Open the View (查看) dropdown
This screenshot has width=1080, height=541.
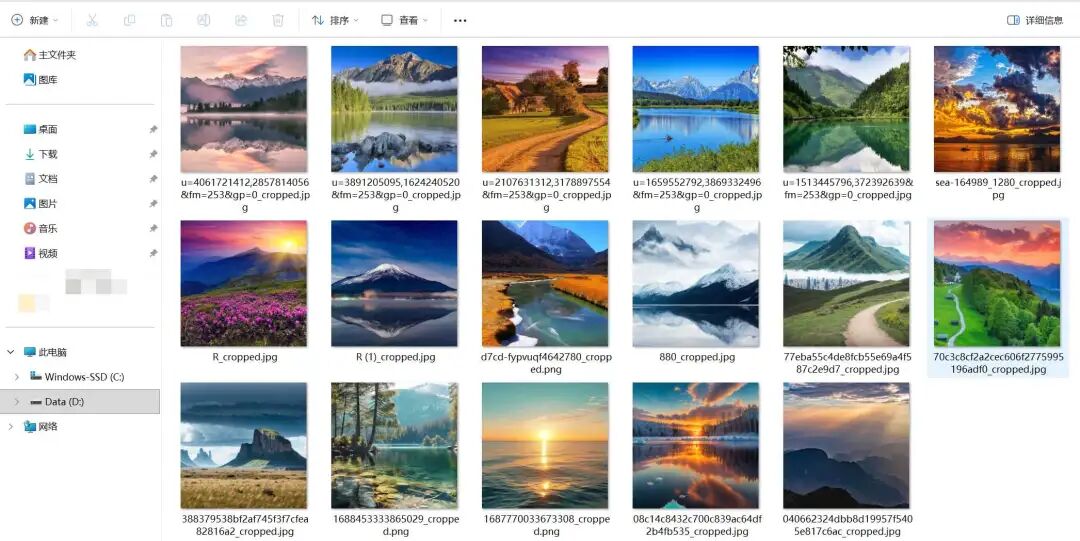[404, 21]
